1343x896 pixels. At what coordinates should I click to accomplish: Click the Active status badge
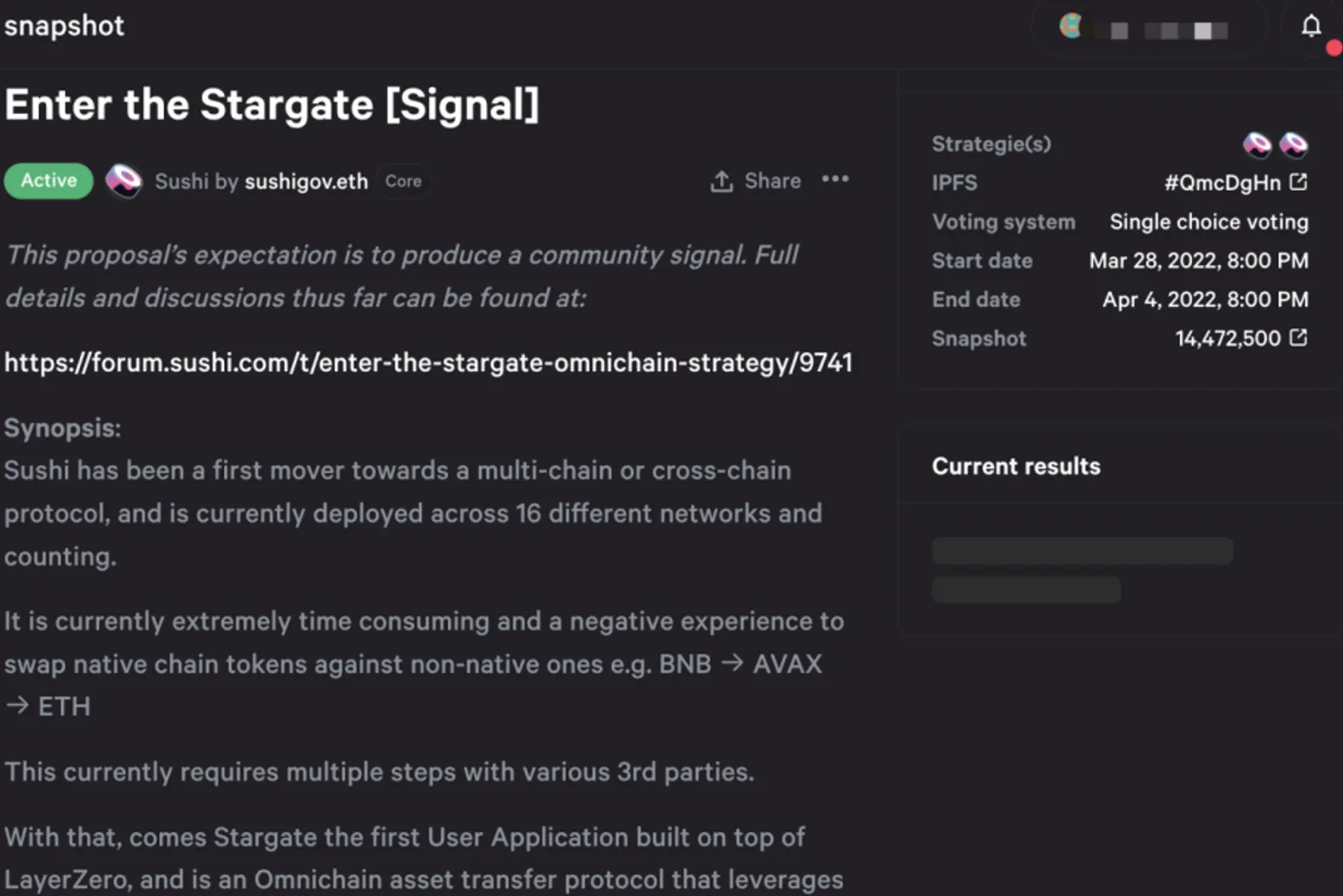pyautogui.click(x=49, y=181)
